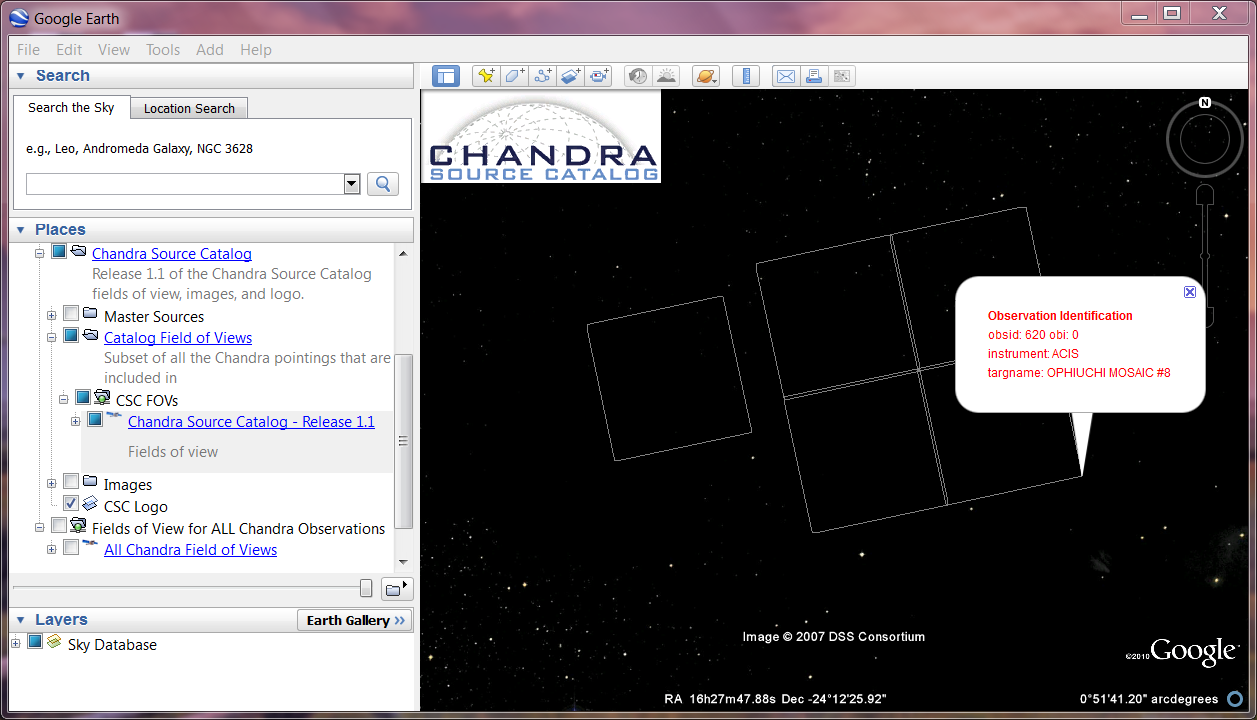Open the sky search dropdown arrow
Screen dimensions: 1257x720
point(351,184)
